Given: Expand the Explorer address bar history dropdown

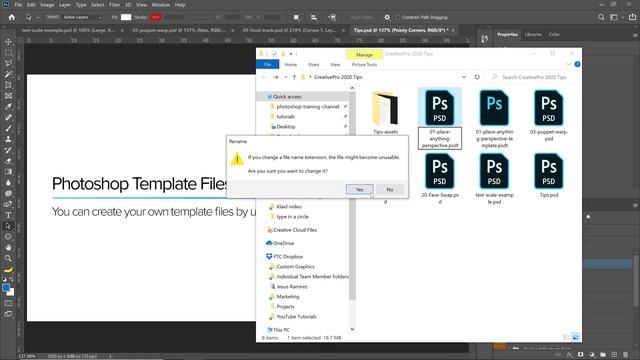Looking at the screenshot, I should pyautogui.click(x=464, y=77).
